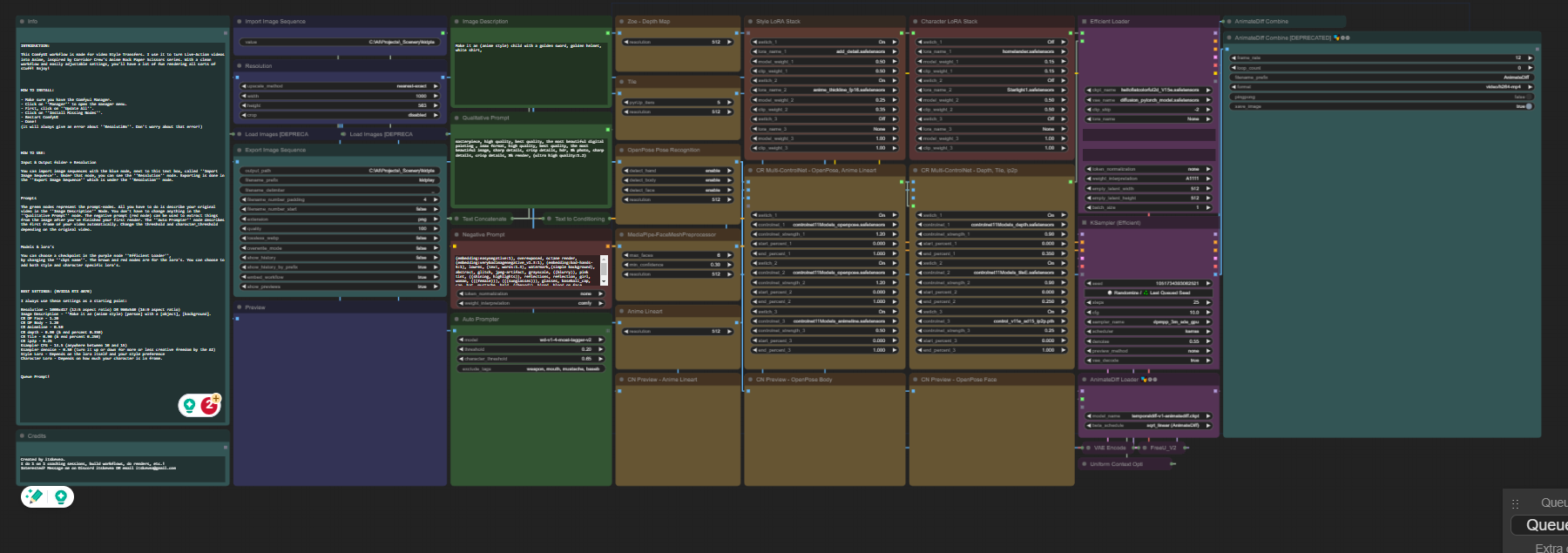Grab the dotted drag handle of the Queue panel
This screenshot has height=553, width=1568.
tap(1515, 503)
